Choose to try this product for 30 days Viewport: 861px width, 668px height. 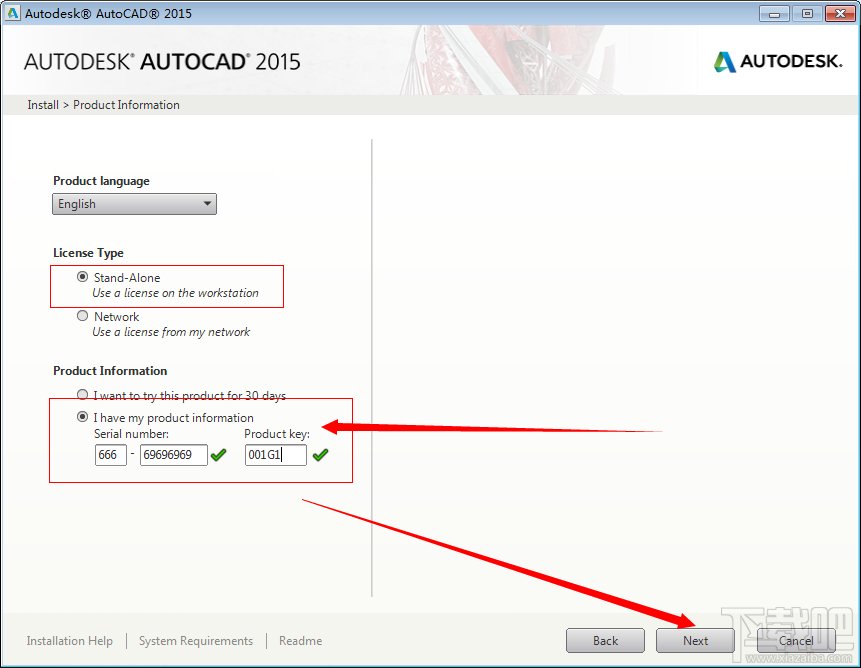pos(82,394)
